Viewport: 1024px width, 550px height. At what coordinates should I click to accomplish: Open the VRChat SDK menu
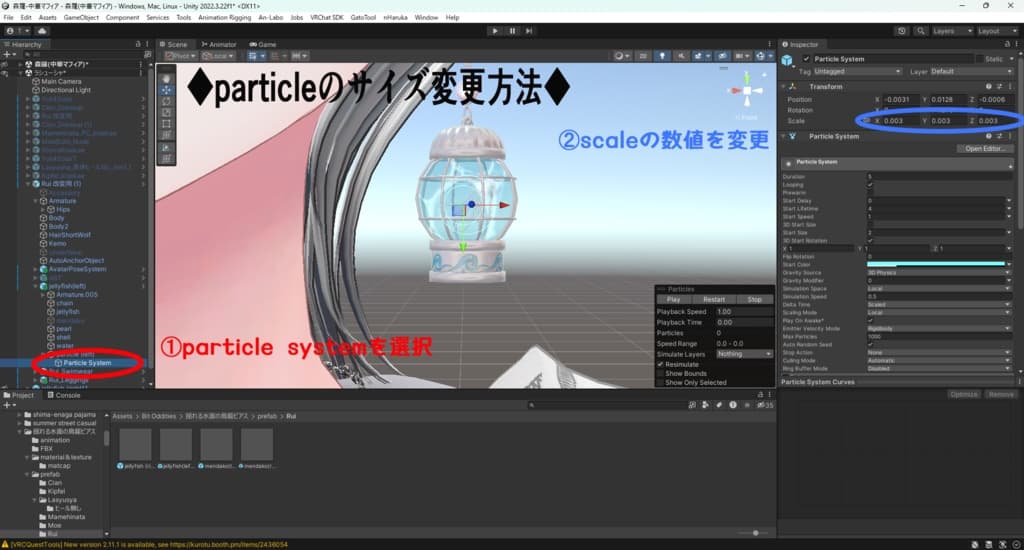327,18
